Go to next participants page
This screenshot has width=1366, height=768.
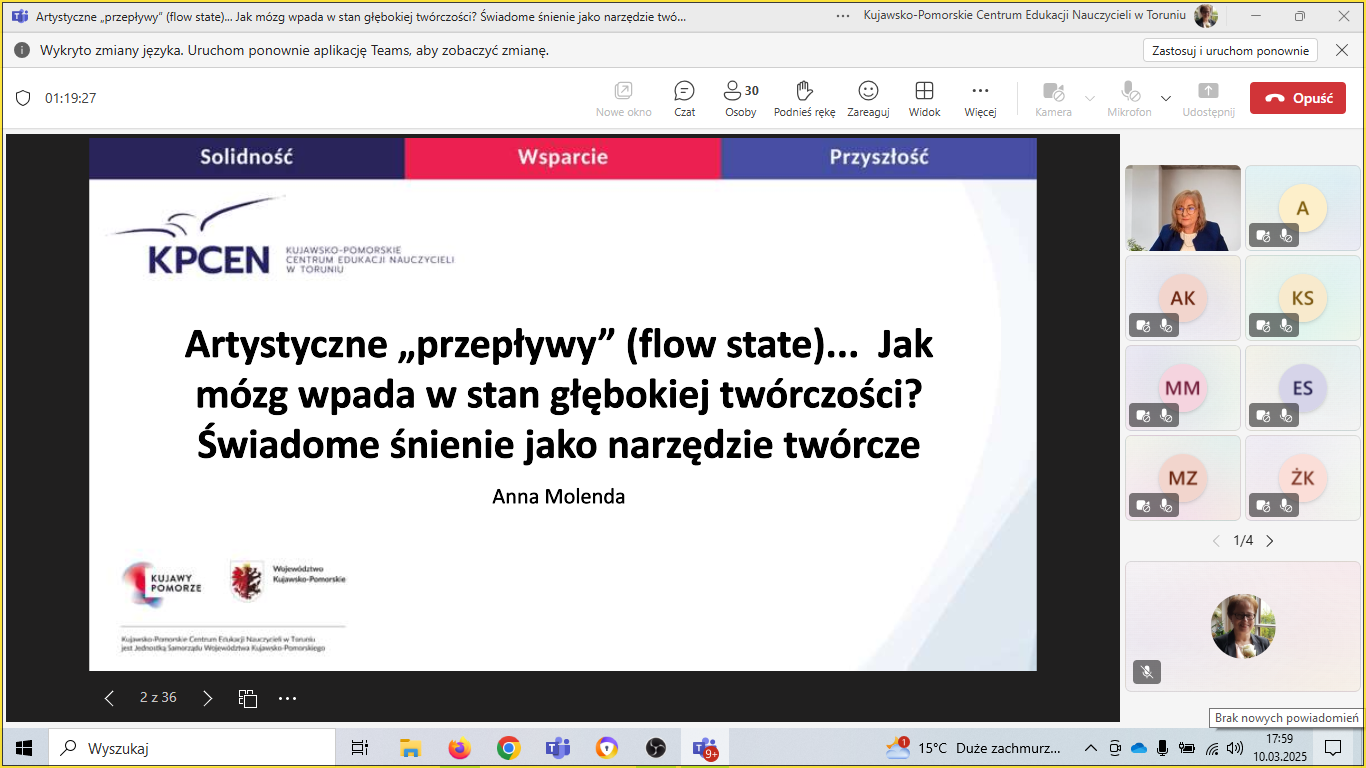tap(1270, 541)
